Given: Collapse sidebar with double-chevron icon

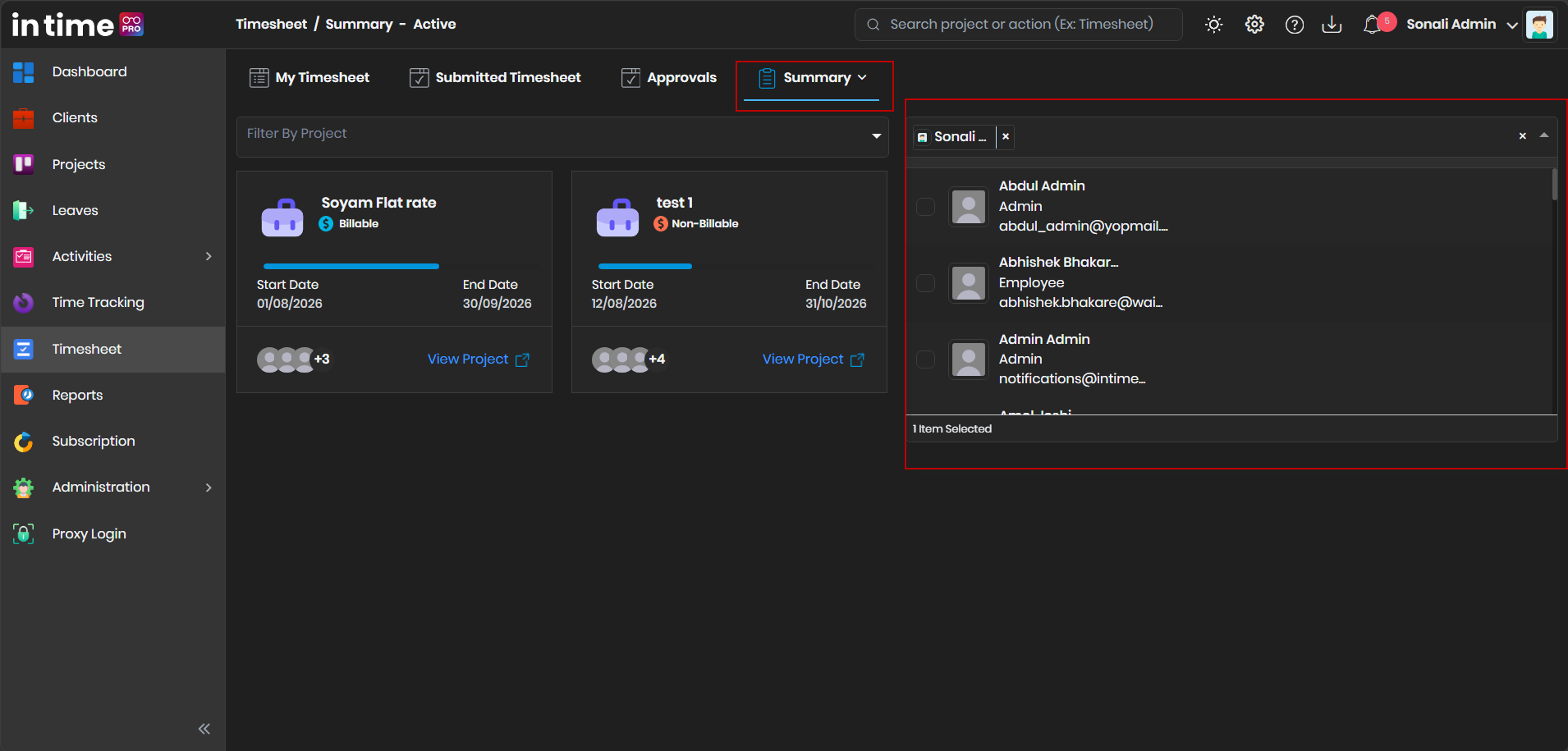Looking at the screenshot, I should pyautogui.click(x=204, y=729).
